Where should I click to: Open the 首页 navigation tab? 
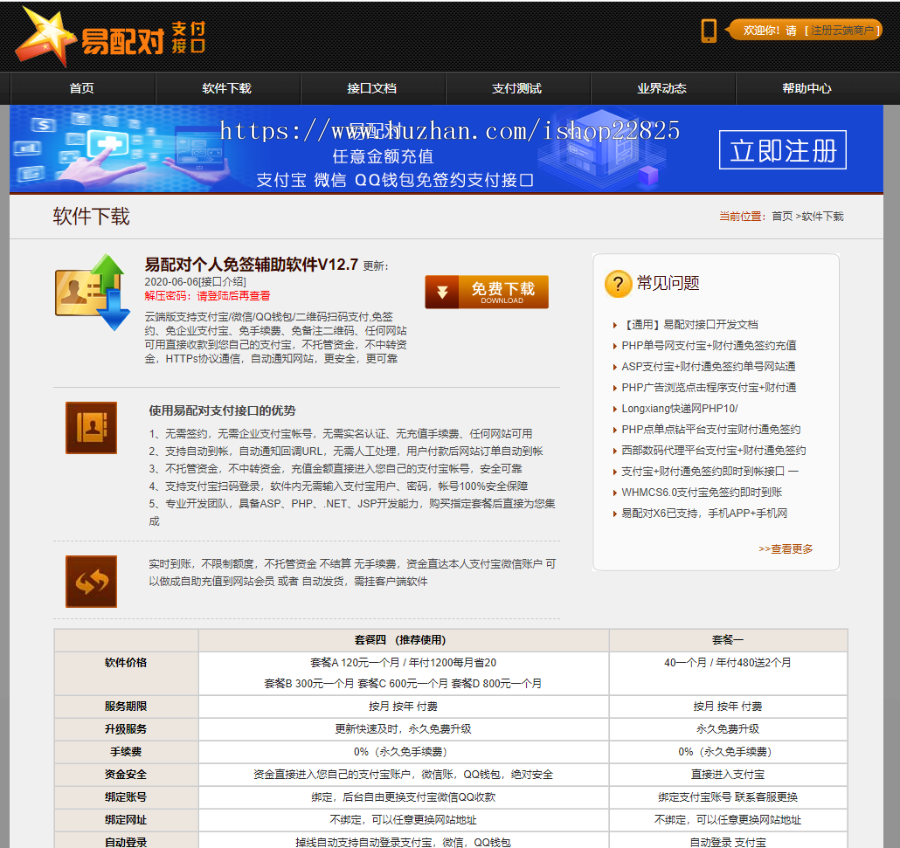[x=82, y=88]
